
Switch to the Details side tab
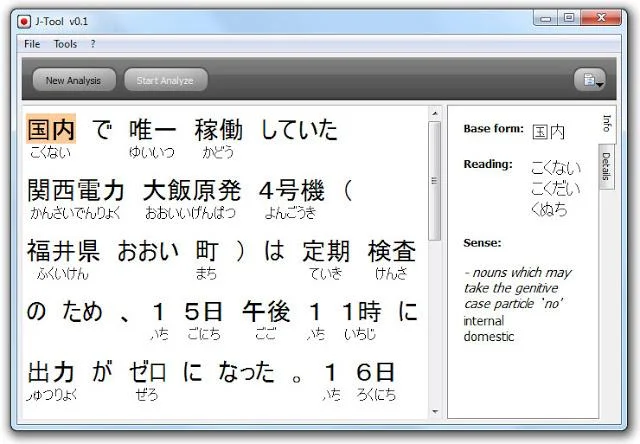point(607,166)
